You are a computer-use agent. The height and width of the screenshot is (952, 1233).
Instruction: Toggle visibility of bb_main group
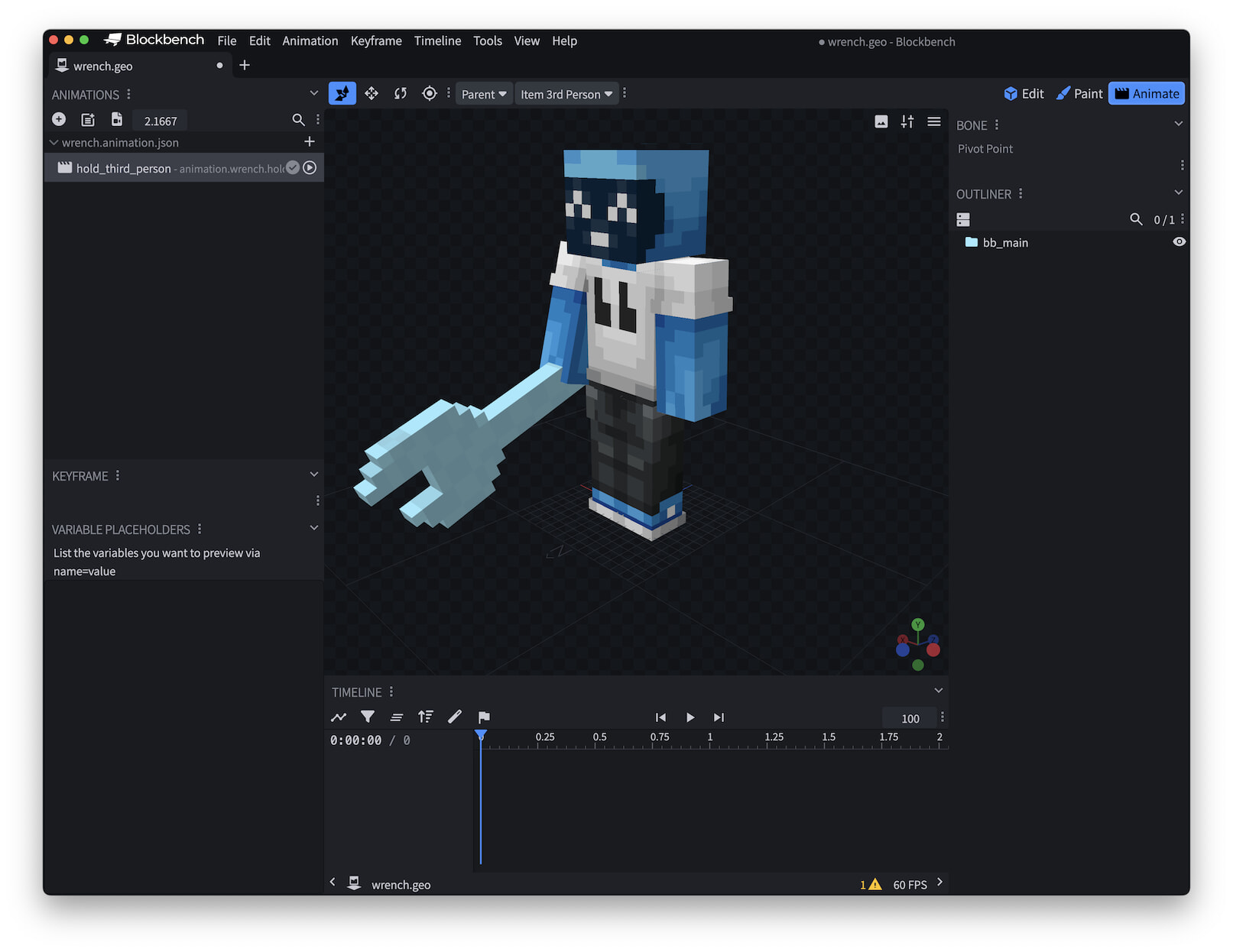click(1179, 241)
